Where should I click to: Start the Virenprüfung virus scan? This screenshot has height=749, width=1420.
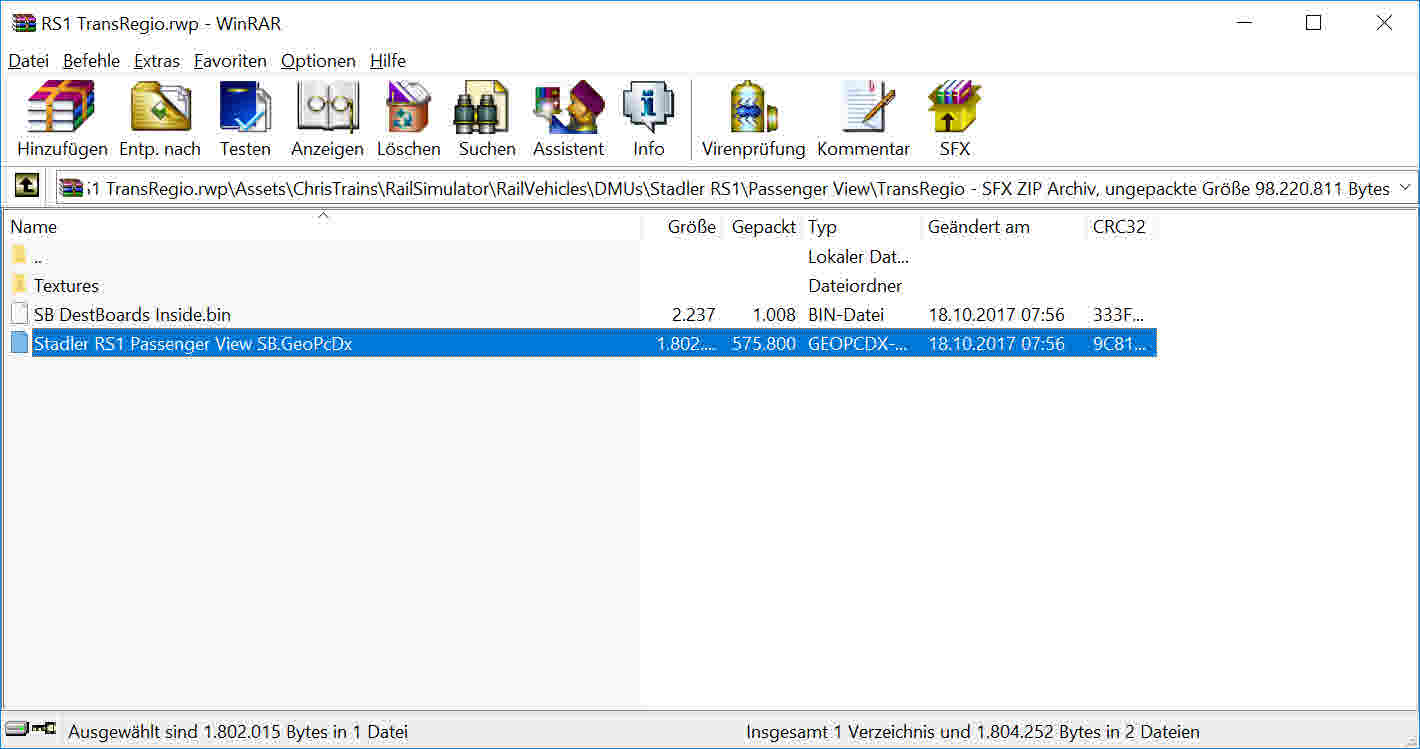753,107
